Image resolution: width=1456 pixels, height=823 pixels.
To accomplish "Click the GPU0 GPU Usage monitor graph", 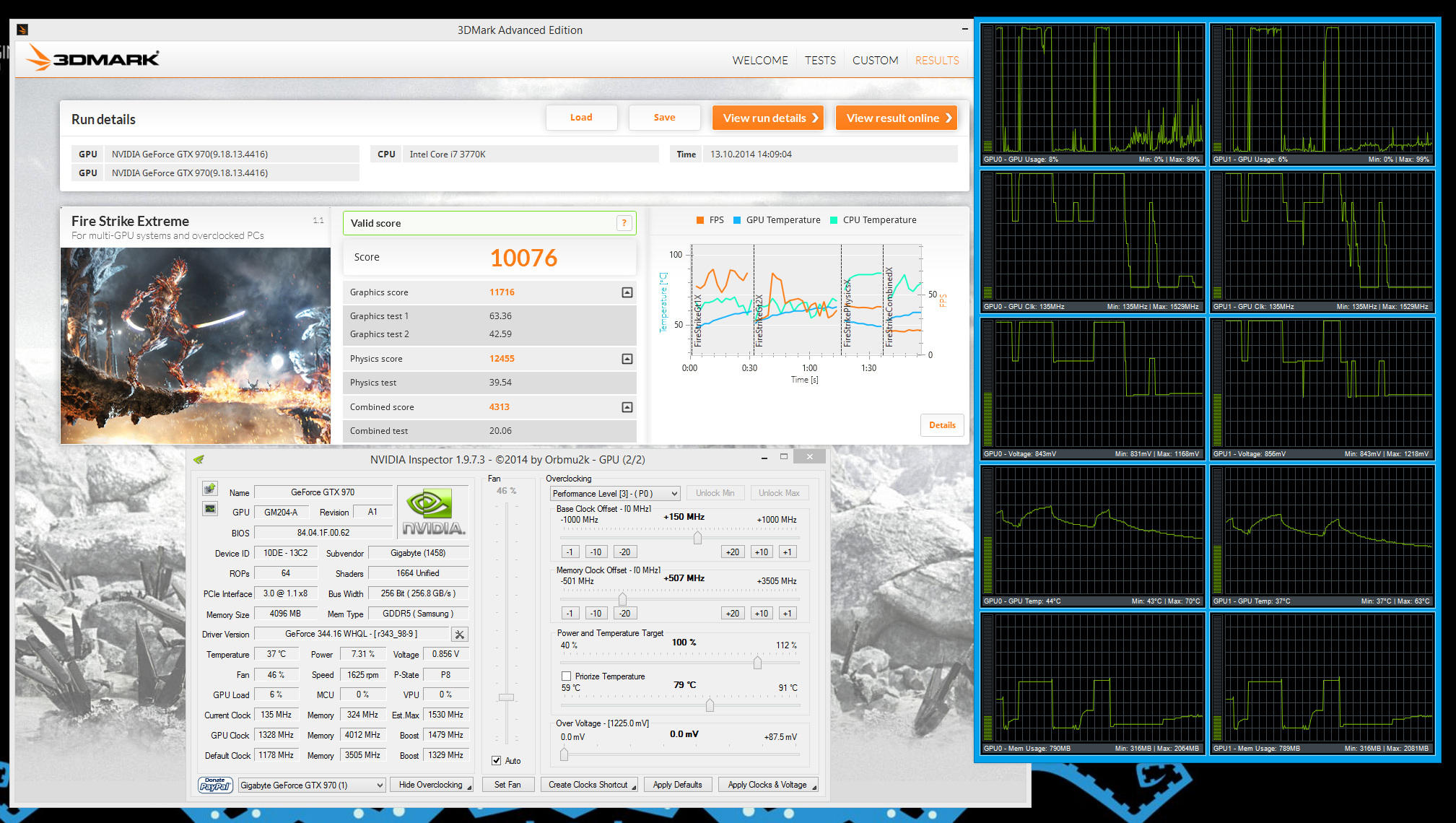I will (1093, 95).
